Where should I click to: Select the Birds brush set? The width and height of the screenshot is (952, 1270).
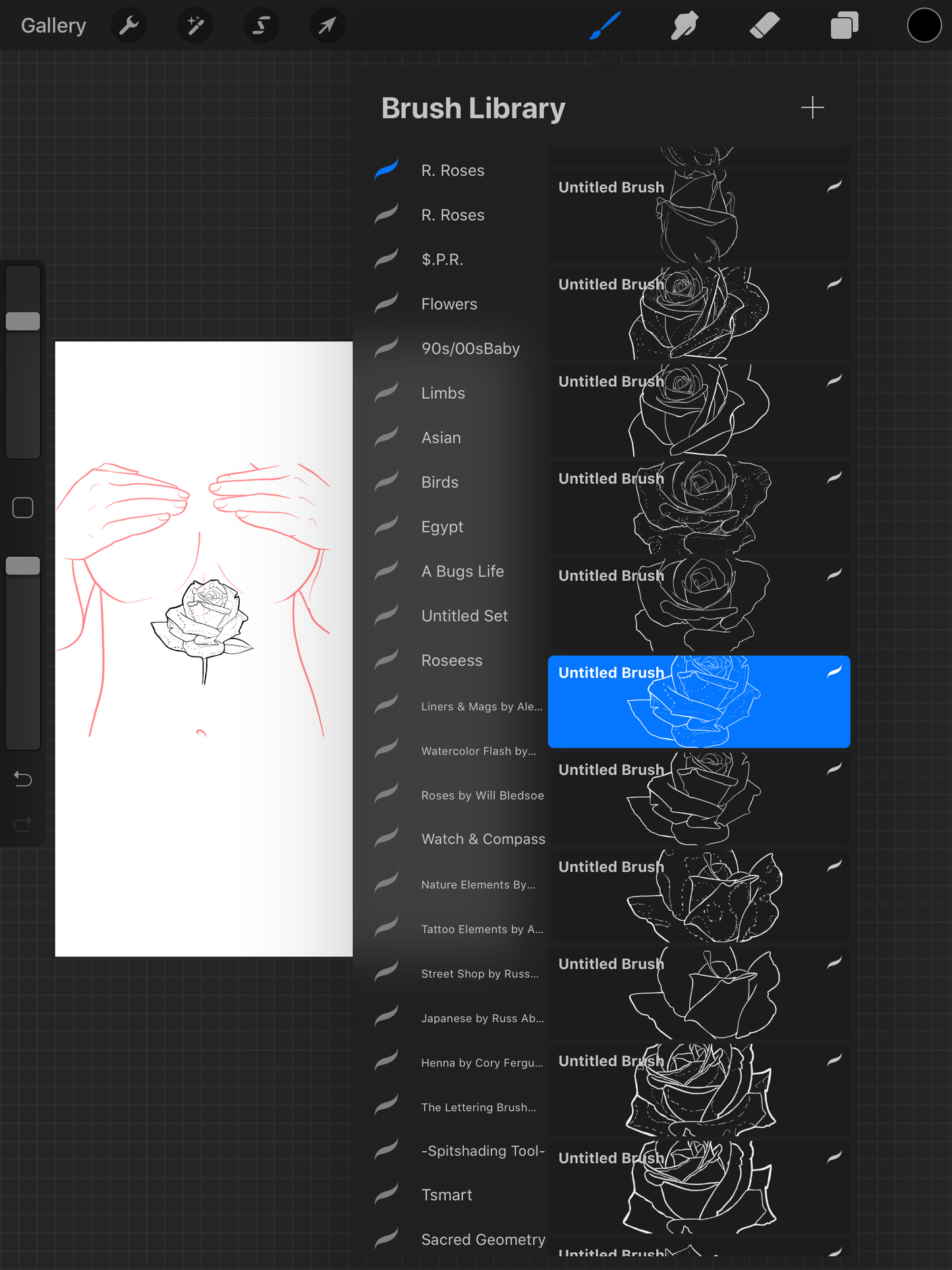point(439,482)
